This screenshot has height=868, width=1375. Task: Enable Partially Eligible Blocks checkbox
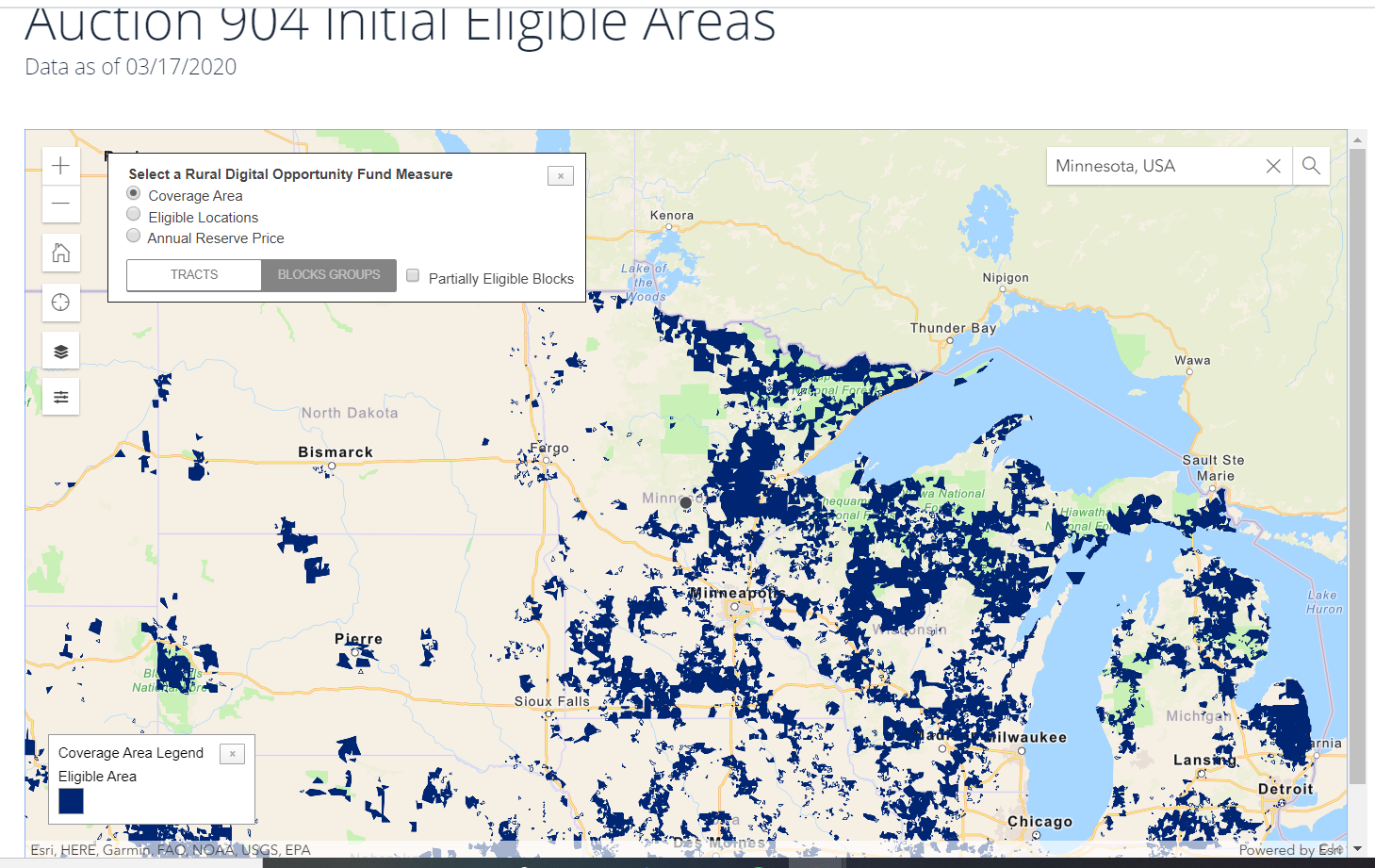click(413, 274)
